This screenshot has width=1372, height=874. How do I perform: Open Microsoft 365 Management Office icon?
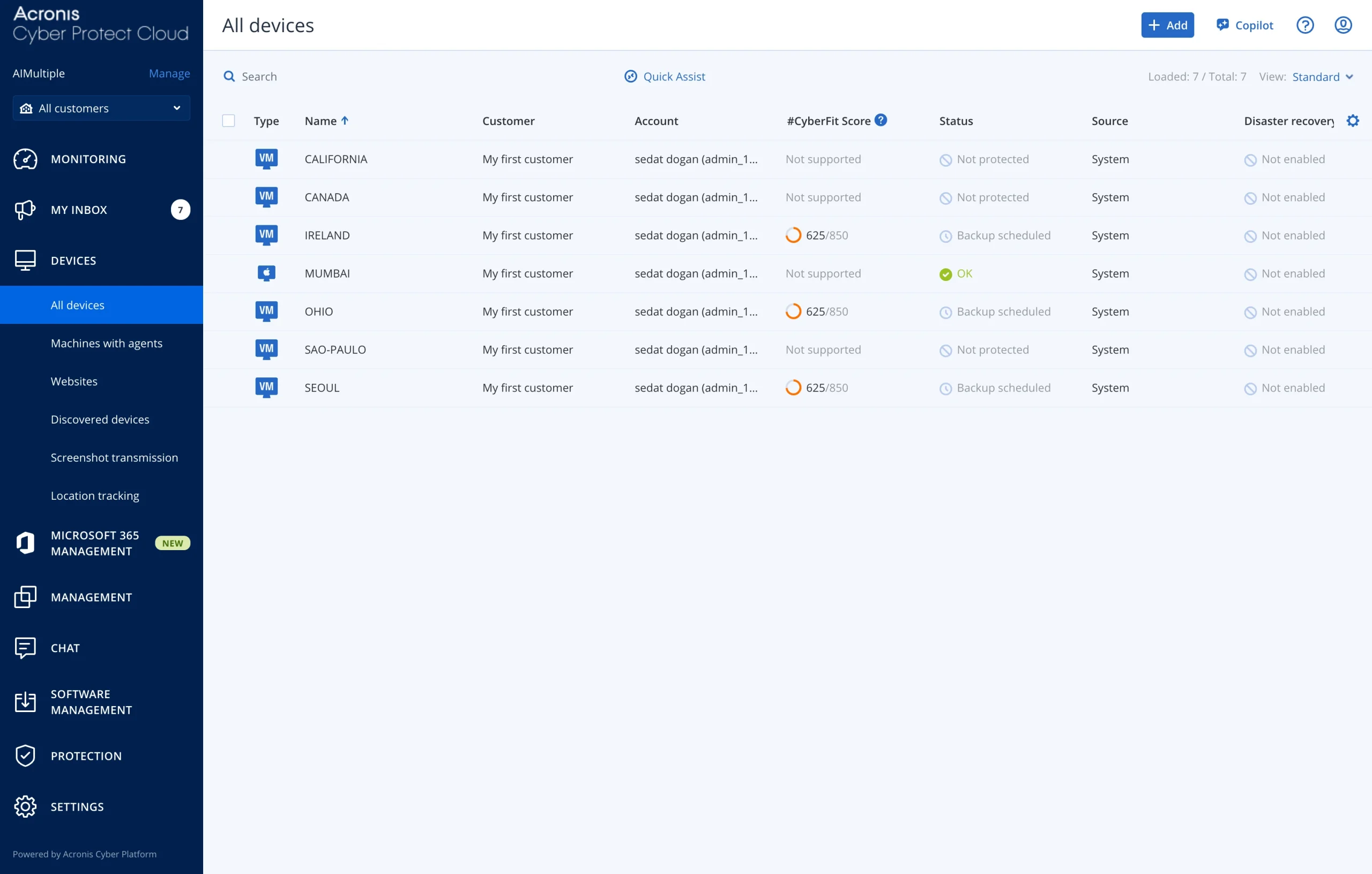pos(25,543)
